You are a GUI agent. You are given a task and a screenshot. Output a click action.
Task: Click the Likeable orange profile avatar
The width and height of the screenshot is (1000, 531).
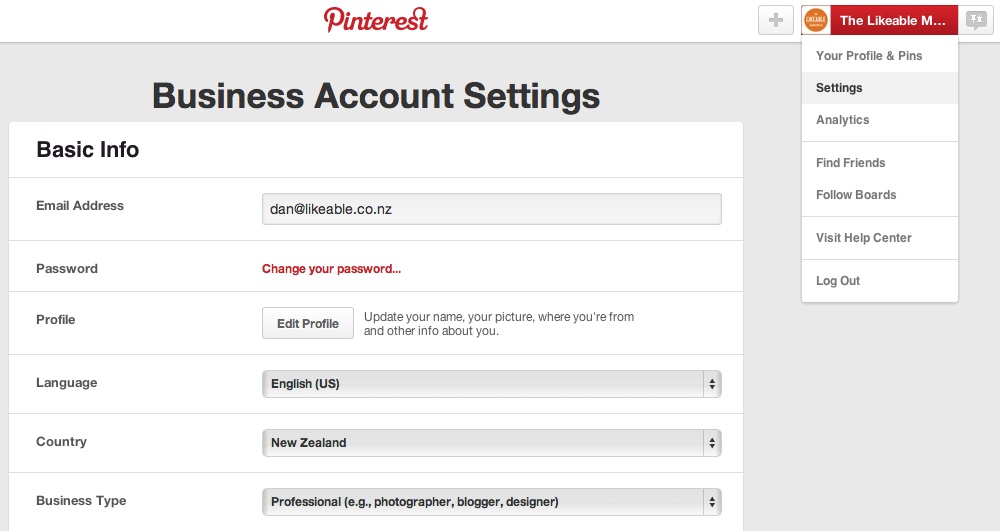[816, 20]
